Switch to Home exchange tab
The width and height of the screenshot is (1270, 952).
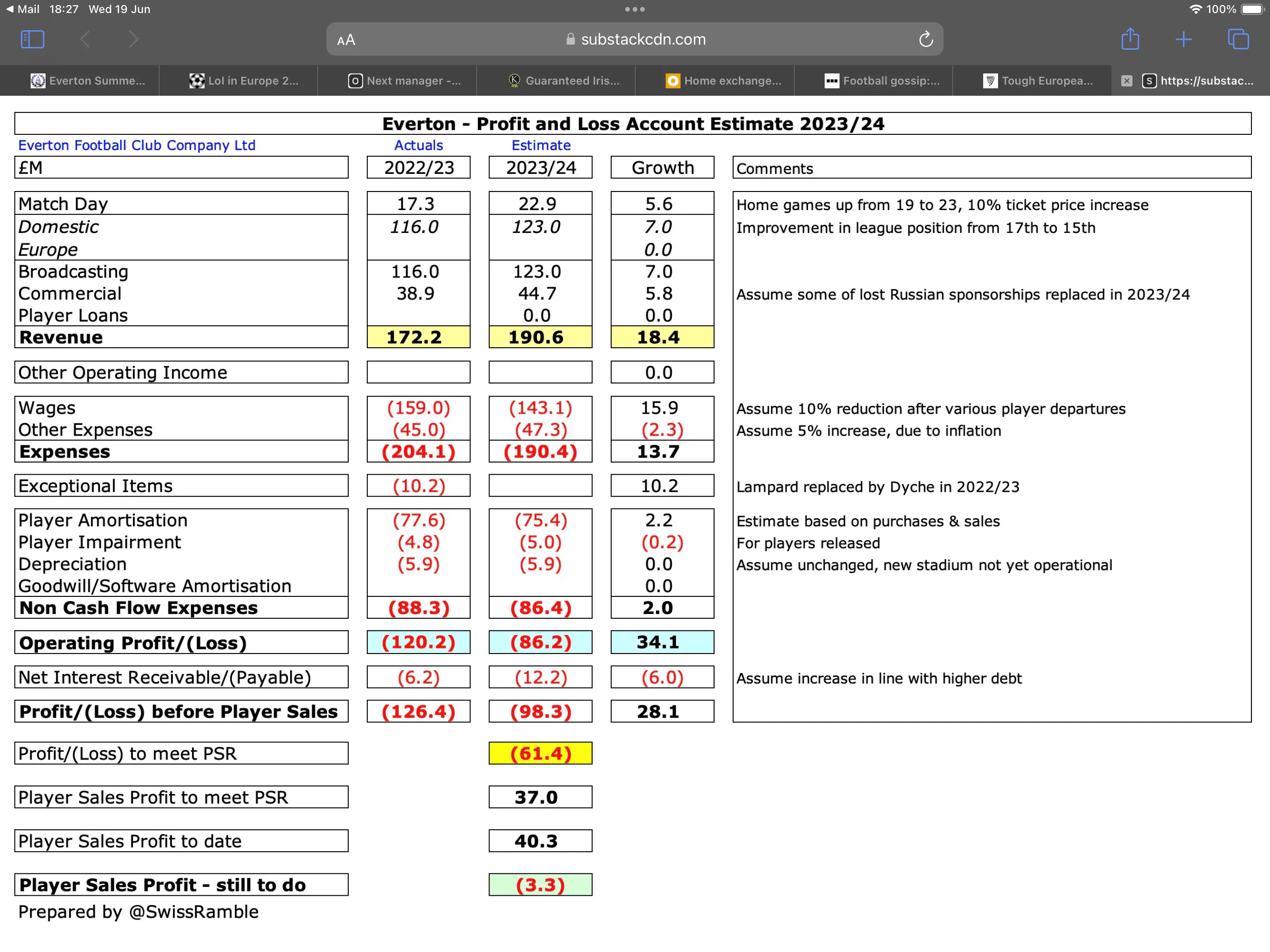pos(723,81)
